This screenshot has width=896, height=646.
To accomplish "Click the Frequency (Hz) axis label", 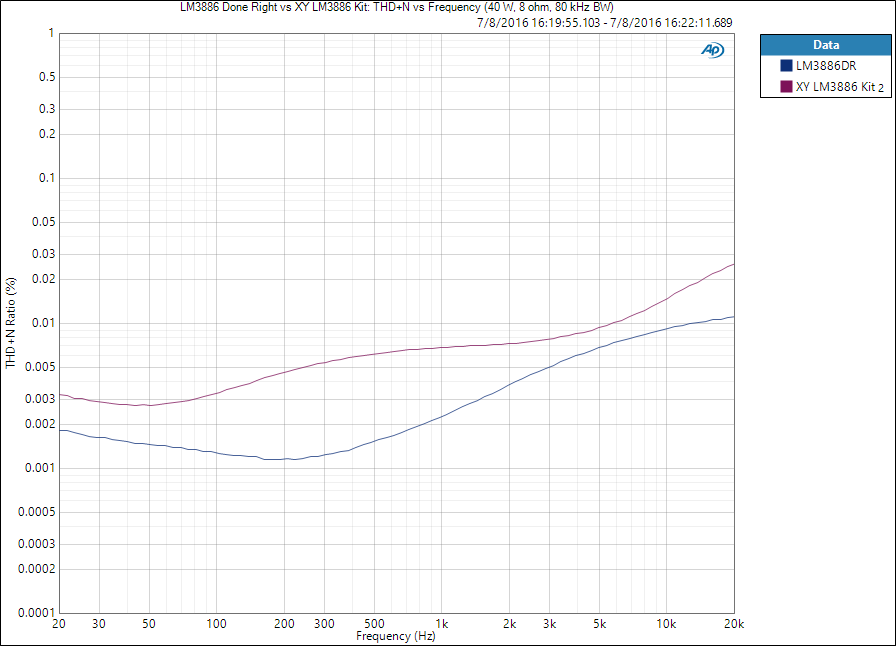I will 395,636.
